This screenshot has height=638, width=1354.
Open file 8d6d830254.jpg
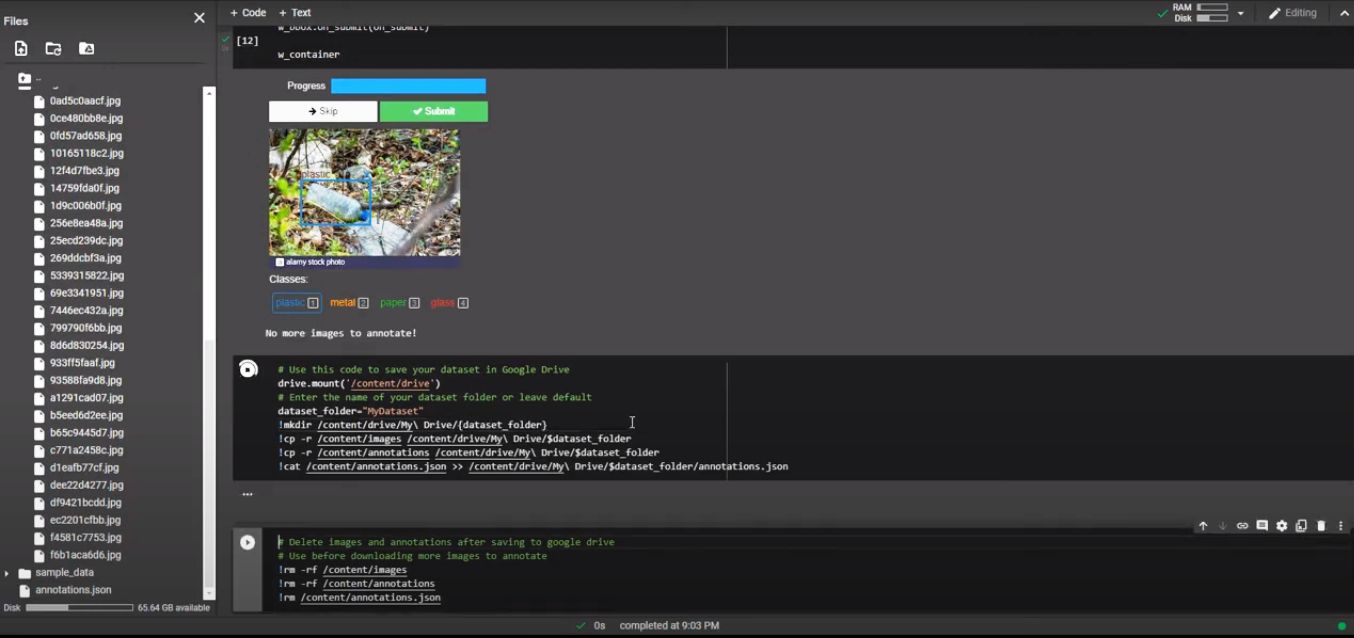87,346
